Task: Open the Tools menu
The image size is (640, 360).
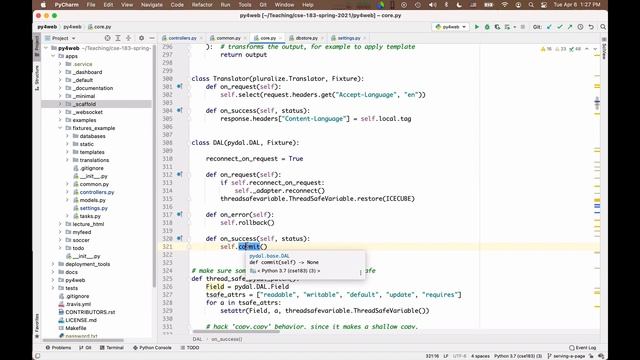Action: tap(244, 5)
